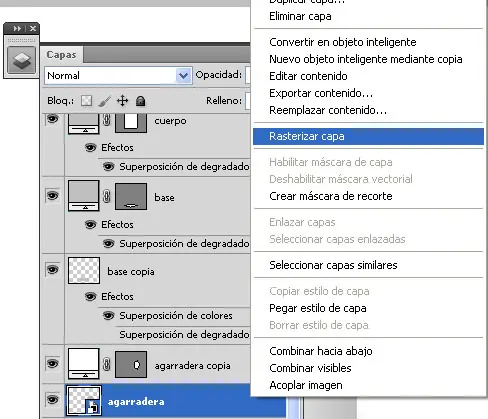
Task: Close the collapsed panel dock
Action: coord(33,29)
